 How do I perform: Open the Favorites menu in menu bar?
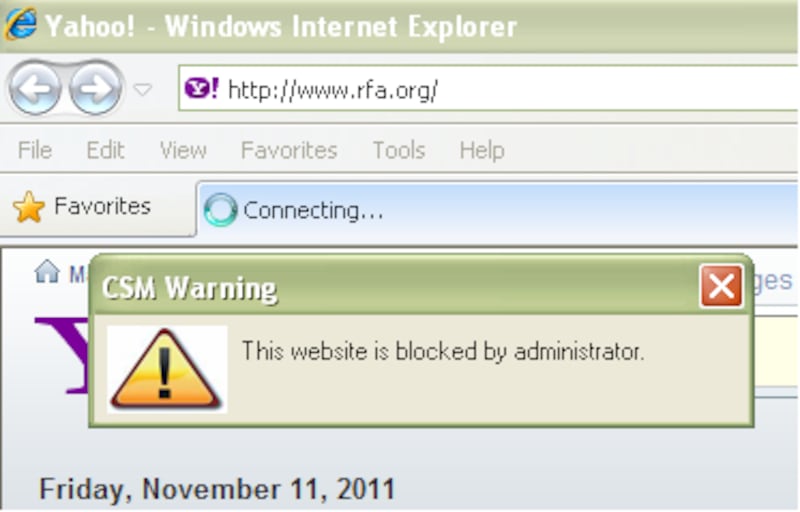[x=289, y=150]
